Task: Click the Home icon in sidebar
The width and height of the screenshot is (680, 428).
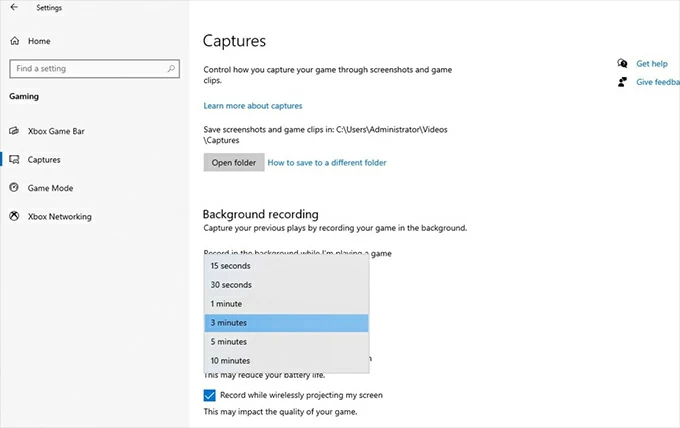Action: pyautogui.click(x=14, y=41)
